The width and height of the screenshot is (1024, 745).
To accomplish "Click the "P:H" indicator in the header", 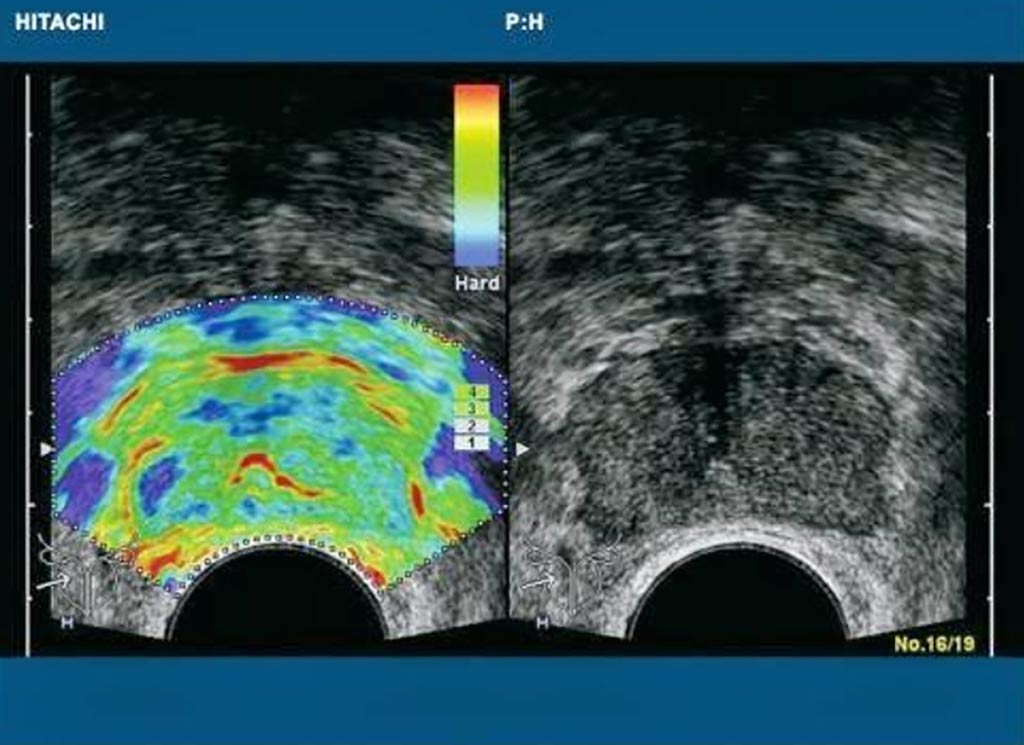I will coord(524,22).
